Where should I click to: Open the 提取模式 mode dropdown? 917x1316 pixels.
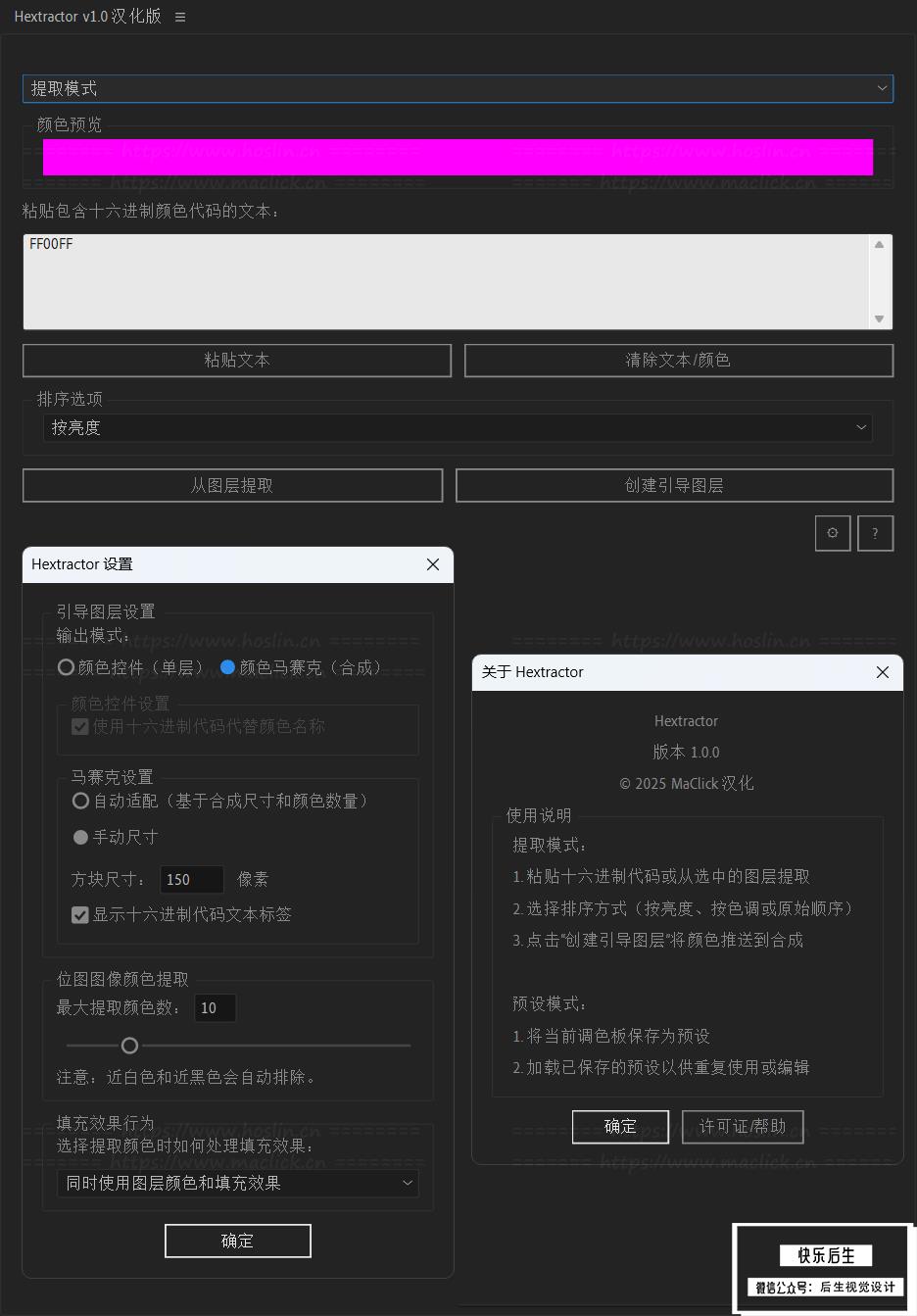458,88
